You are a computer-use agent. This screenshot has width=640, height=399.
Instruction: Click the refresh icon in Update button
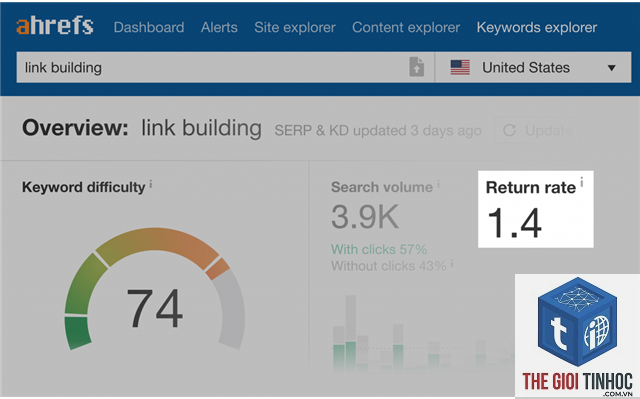coord(509,131)
